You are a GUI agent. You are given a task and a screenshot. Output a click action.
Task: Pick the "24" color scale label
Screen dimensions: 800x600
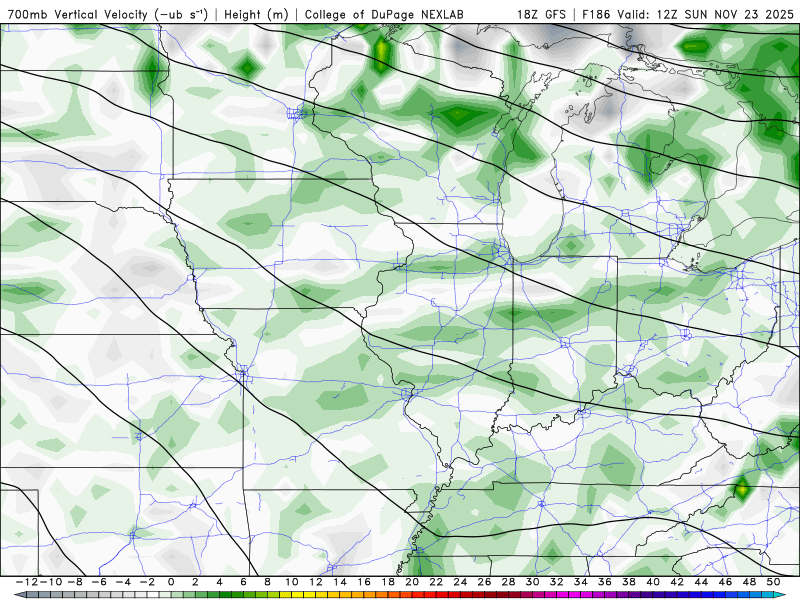pyautogui.click(x=460, y=582)
